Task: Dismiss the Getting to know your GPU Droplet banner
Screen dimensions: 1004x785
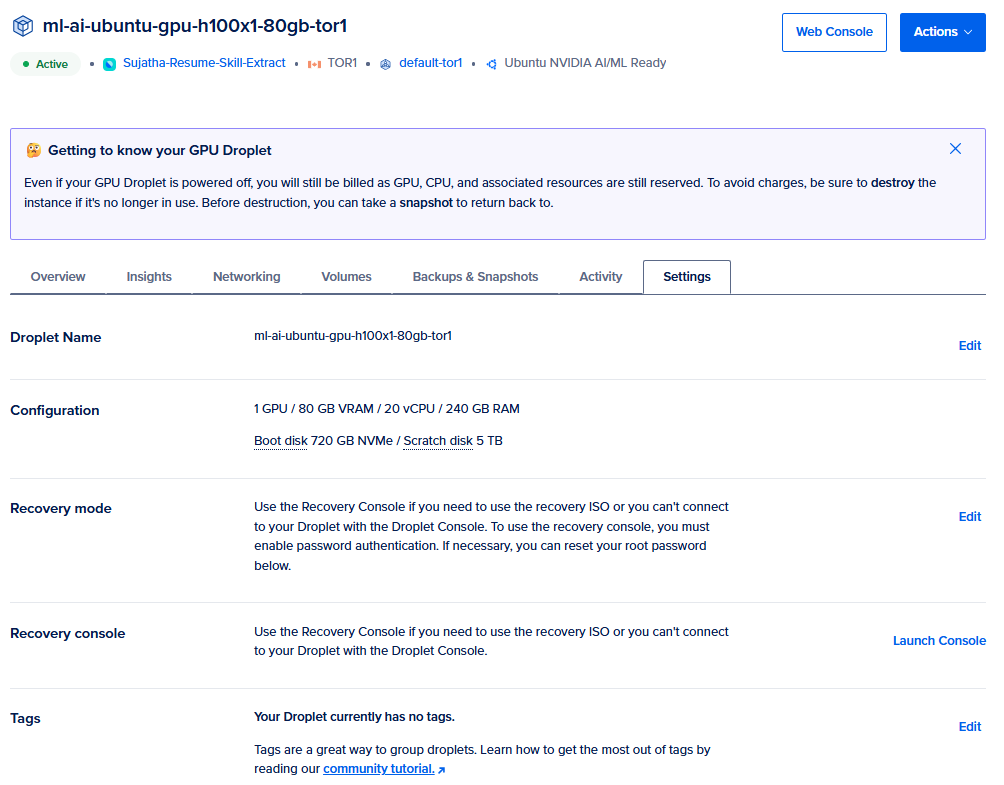Action: coord(955,148)
